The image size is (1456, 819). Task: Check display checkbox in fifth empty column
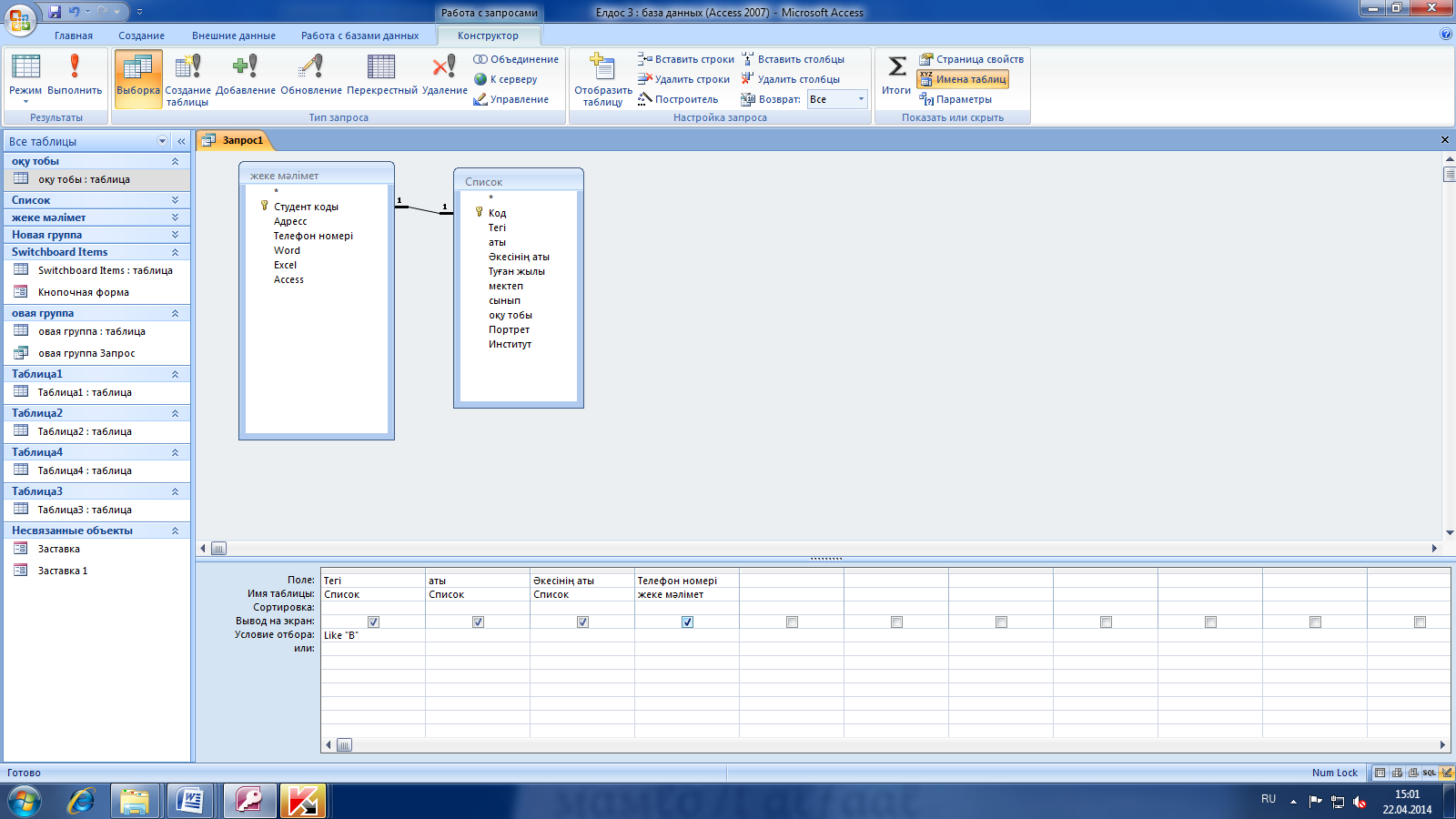tap(792, 622)
